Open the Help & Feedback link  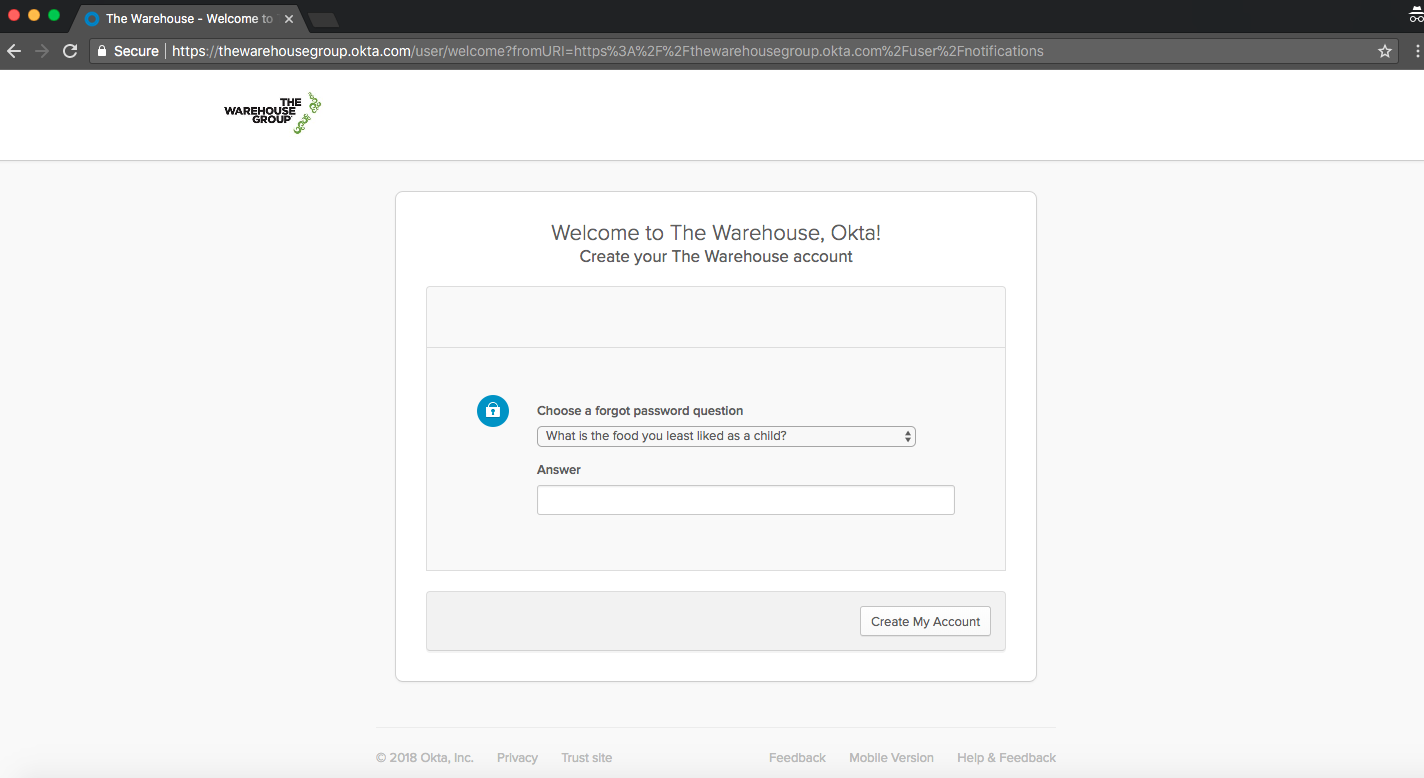coord(1006,758)
